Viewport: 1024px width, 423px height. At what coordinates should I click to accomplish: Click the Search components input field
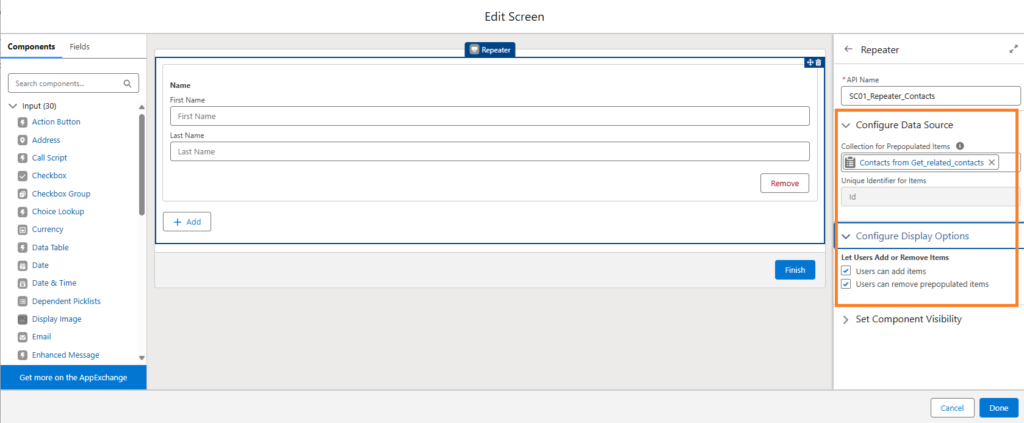coord(73,84)
